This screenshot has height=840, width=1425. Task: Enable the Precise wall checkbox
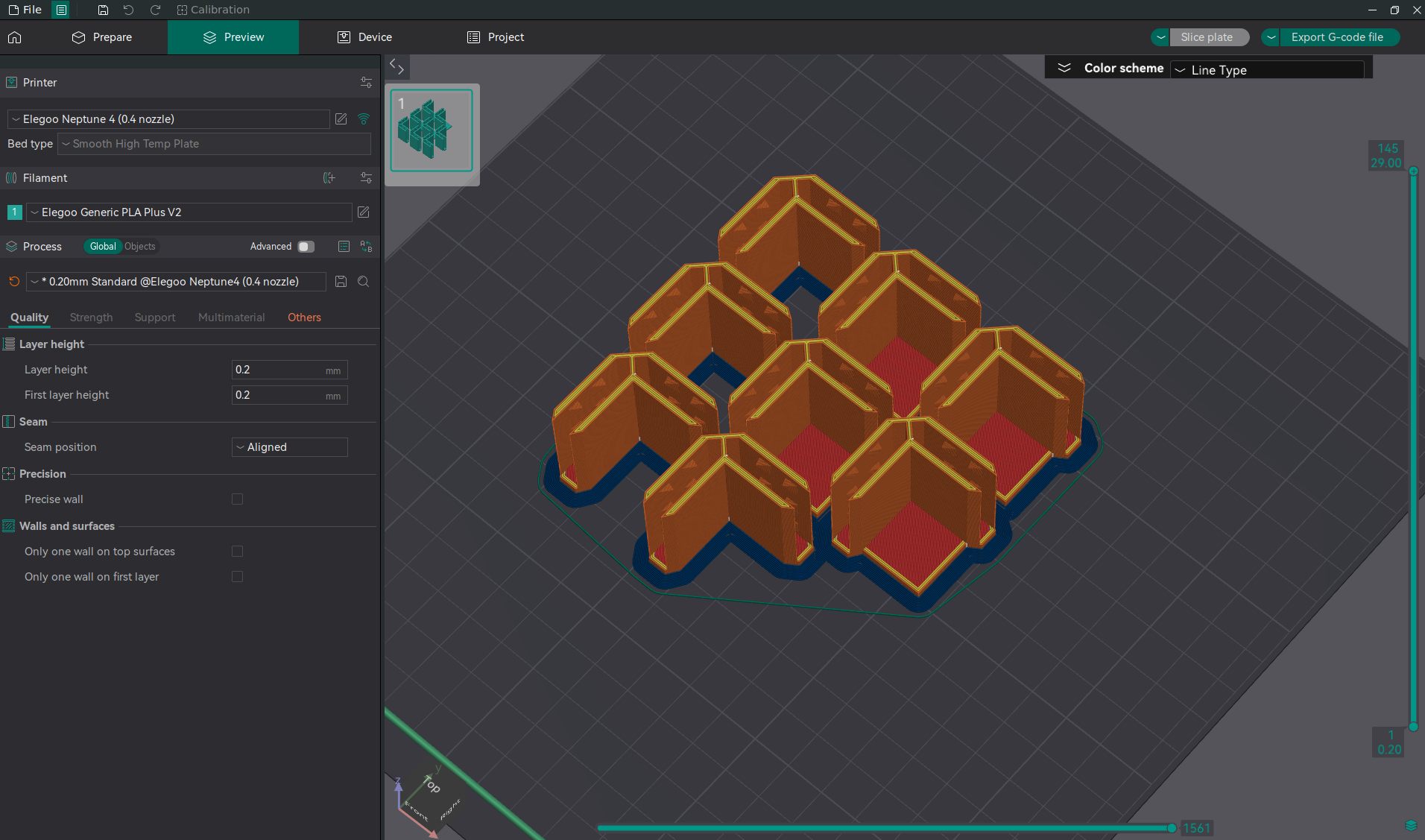[x=237, y=499]
